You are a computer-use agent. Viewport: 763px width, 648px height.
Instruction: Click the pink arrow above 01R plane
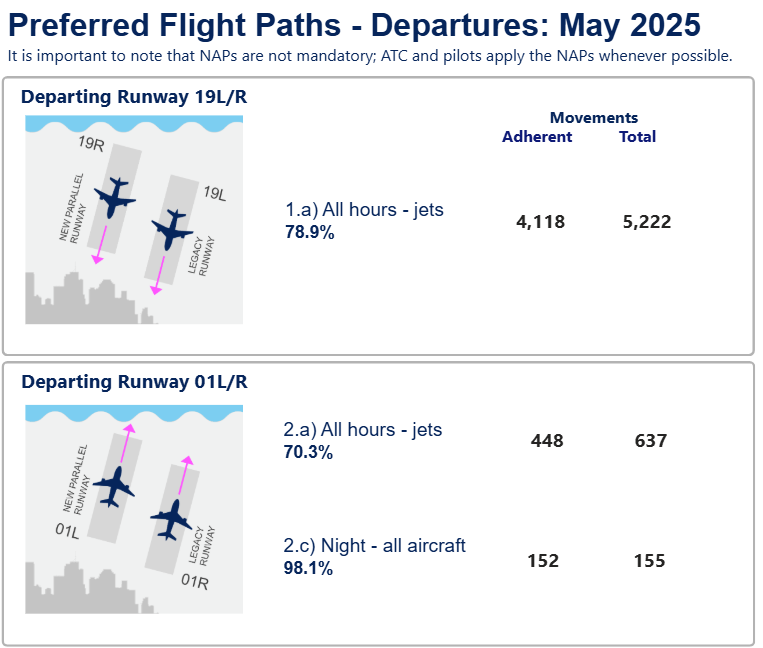click(x=185, y=475)
